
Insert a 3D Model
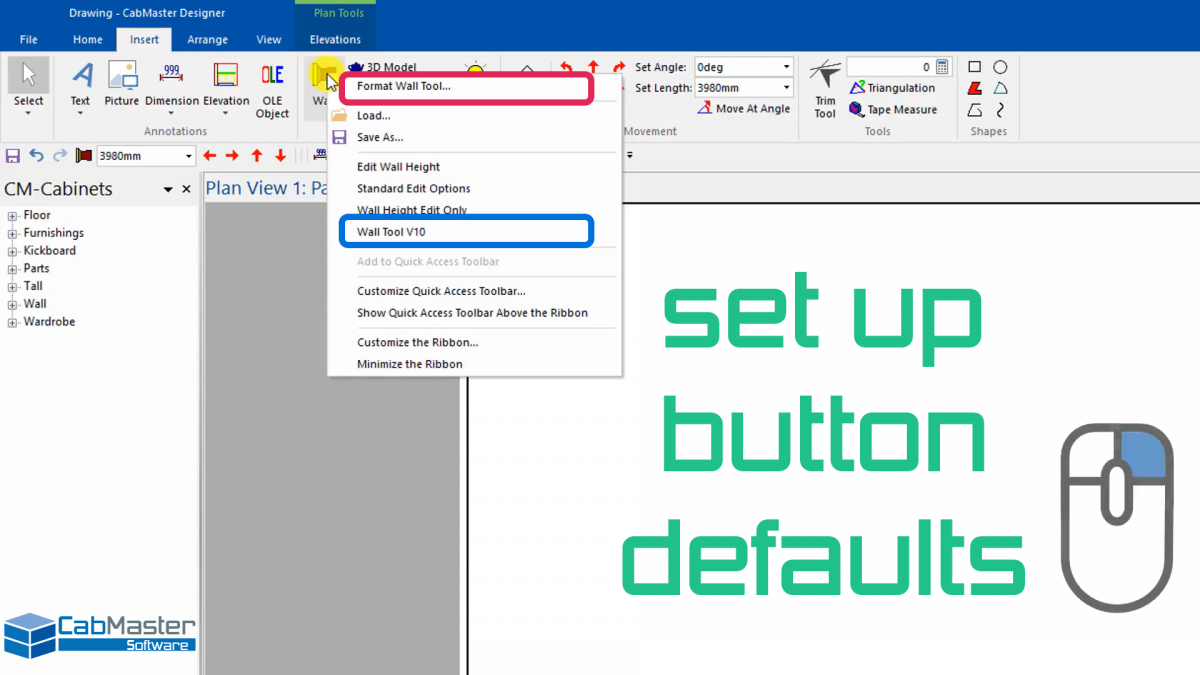[383, 67]
